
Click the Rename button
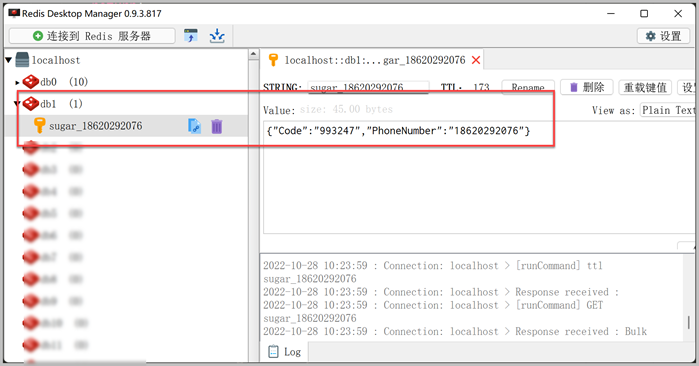point(528,87)
